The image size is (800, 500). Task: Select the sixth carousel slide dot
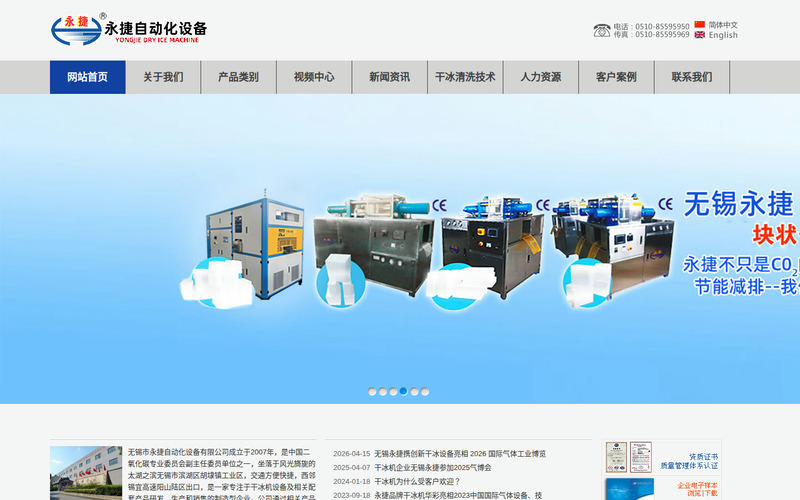(425, 391)
